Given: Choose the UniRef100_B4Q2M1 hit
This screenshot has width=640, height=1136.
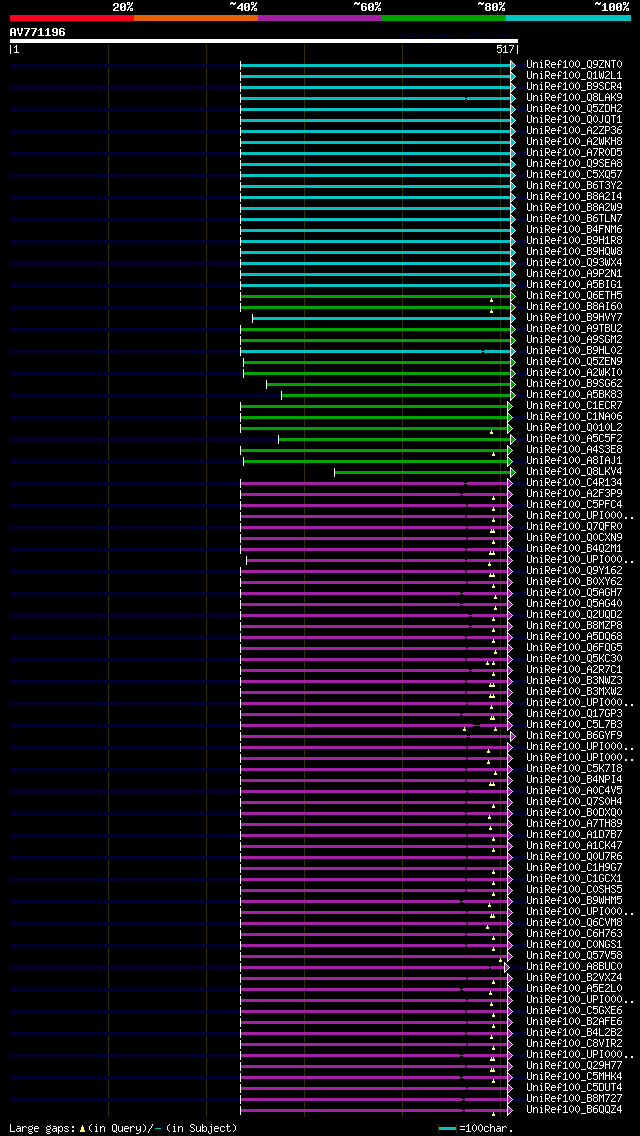Looking at the screenshot, I should [574, 548].
